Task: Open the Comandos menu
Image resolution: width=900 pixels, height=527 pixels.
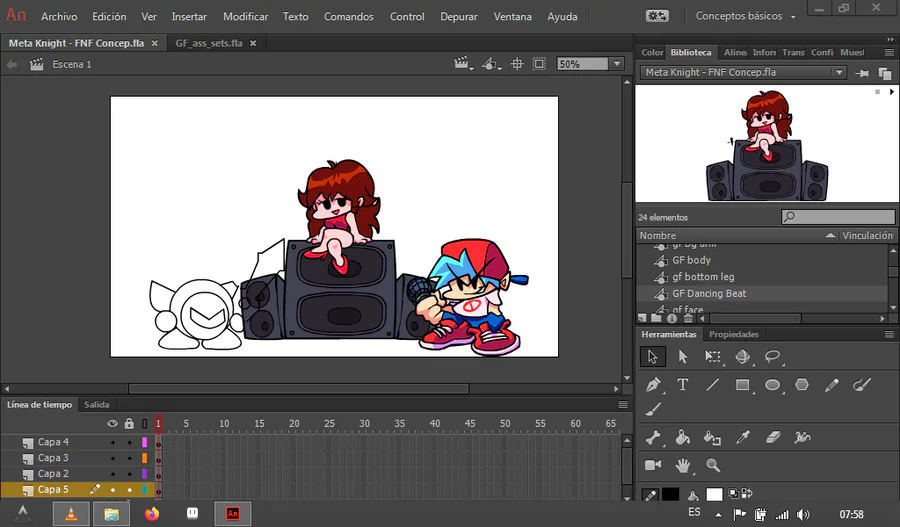Action: coord(349,17)
